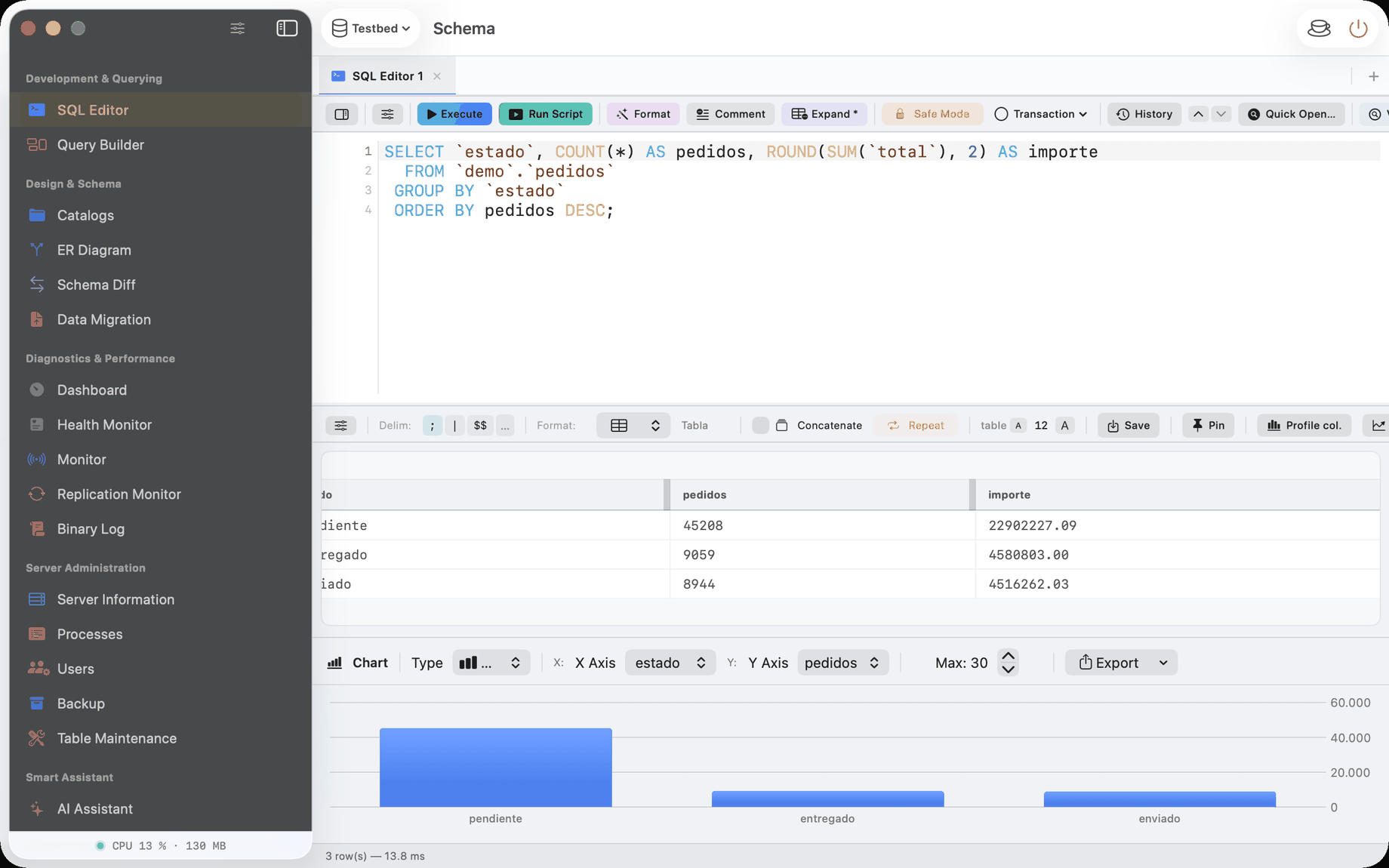Click Quick Open button
Screen dimensions: 1389x868
[1291, 114]
